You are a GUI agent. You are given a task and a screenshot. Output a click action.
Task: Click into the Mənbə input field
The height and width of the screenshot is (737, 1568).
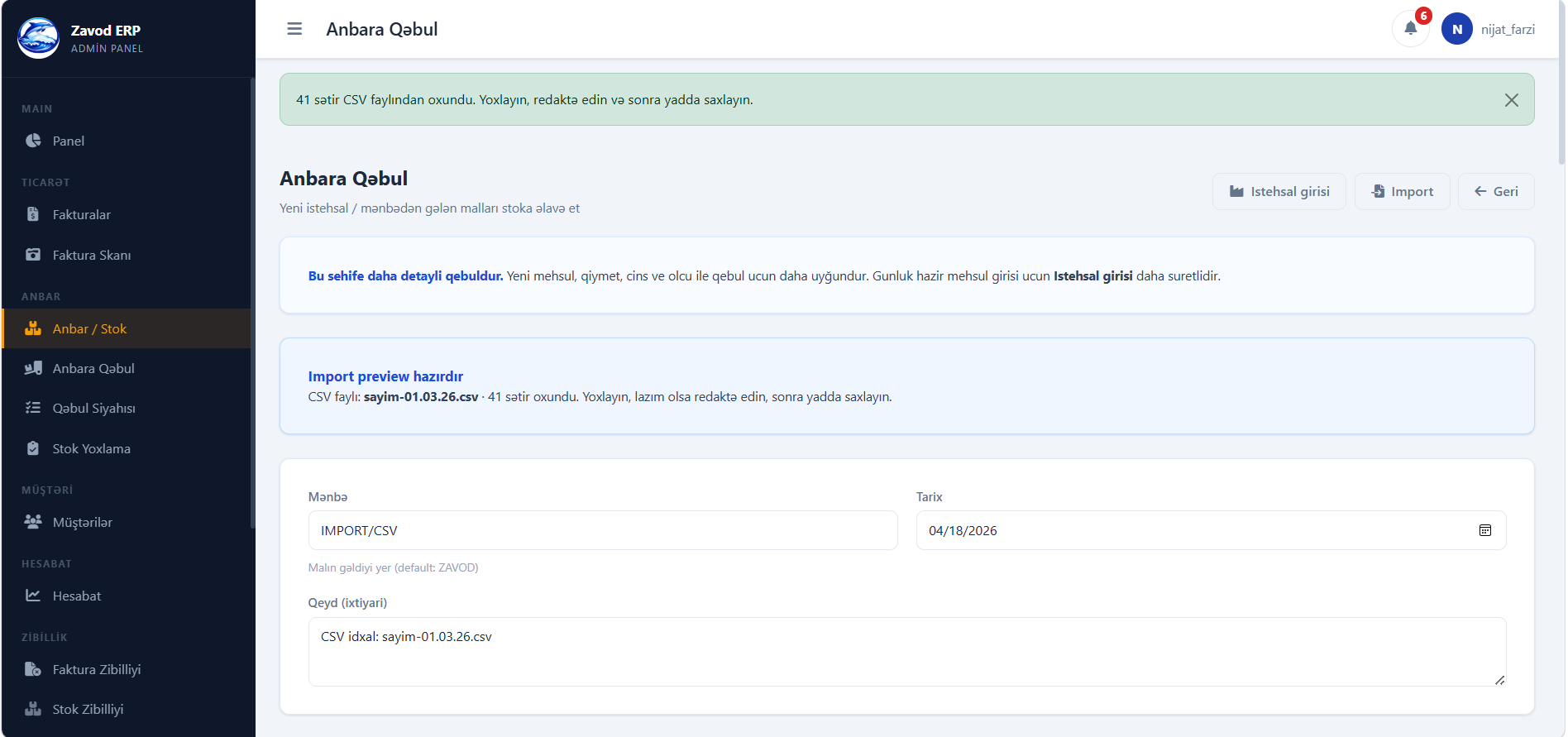tap(602, 530)
